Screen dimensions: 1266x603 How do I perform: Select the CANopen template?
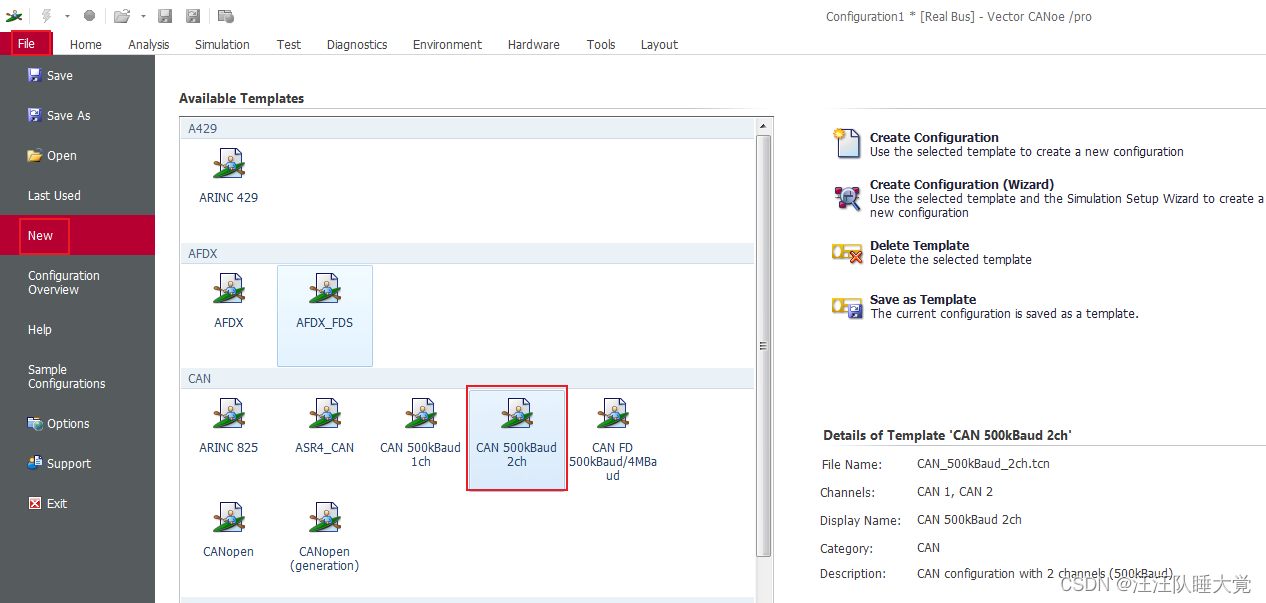click(229, 531)
